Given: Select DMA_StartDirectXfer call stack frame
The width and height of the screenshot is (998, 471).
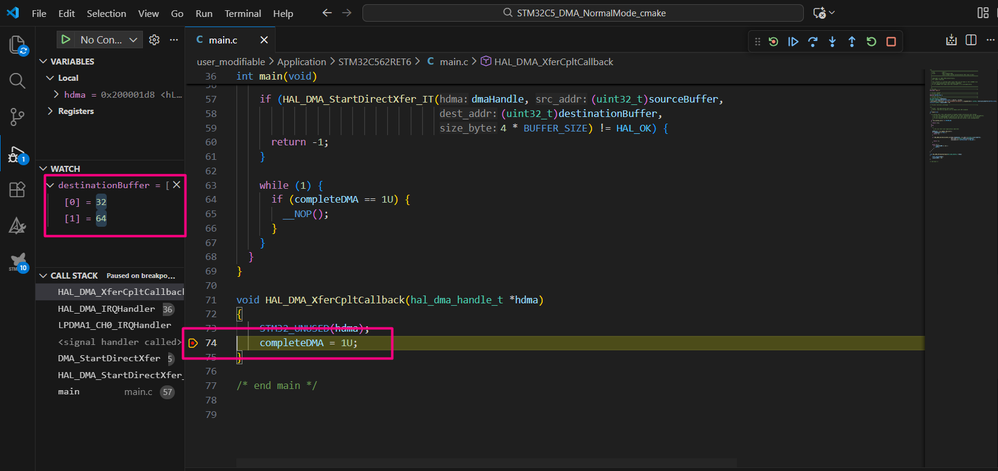Looking at the screenshot, I should tap(110, 358).
